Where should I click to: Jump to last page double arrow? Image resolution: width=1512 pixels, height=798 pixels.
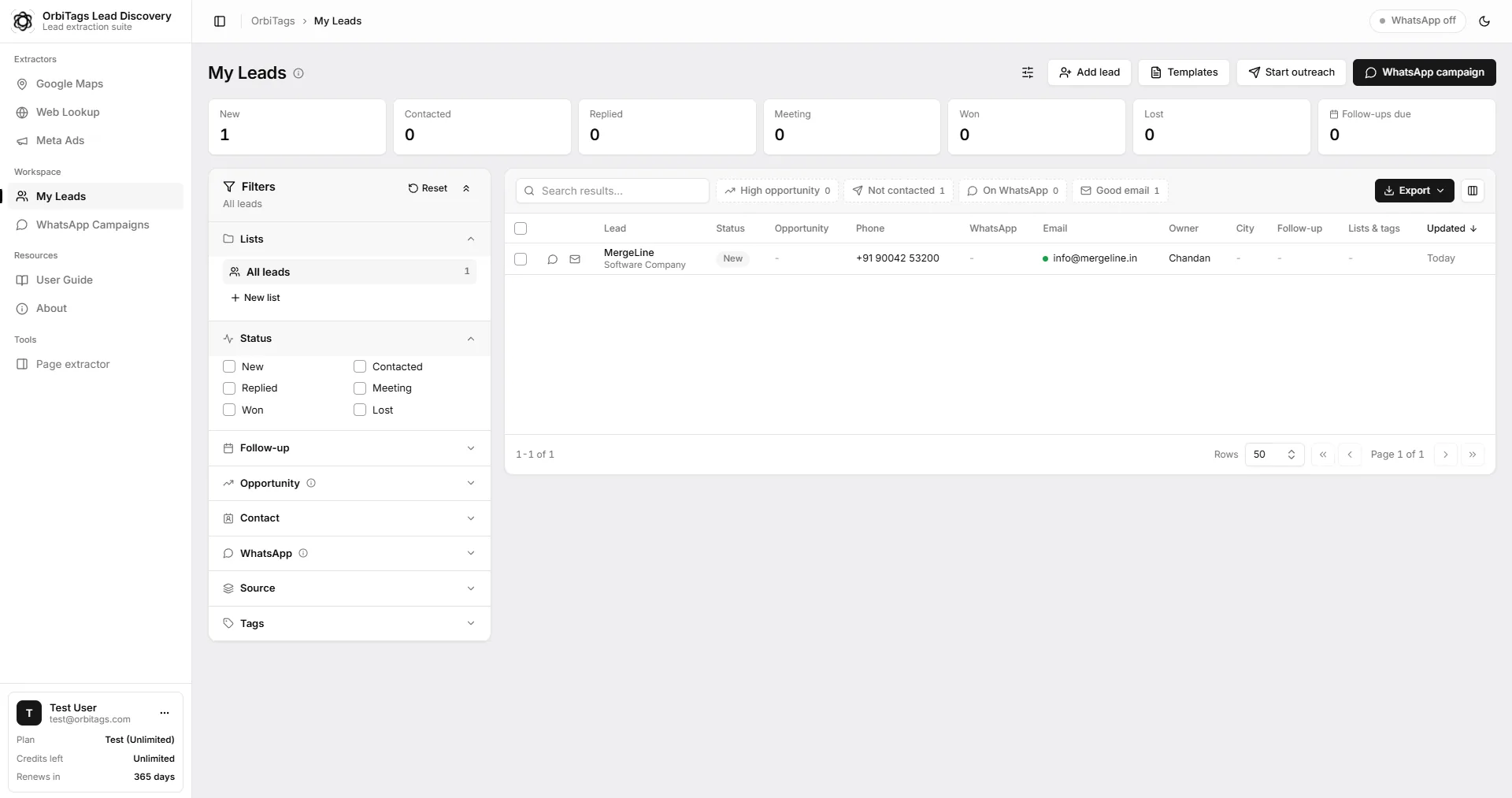click(x=1473, y=455)
